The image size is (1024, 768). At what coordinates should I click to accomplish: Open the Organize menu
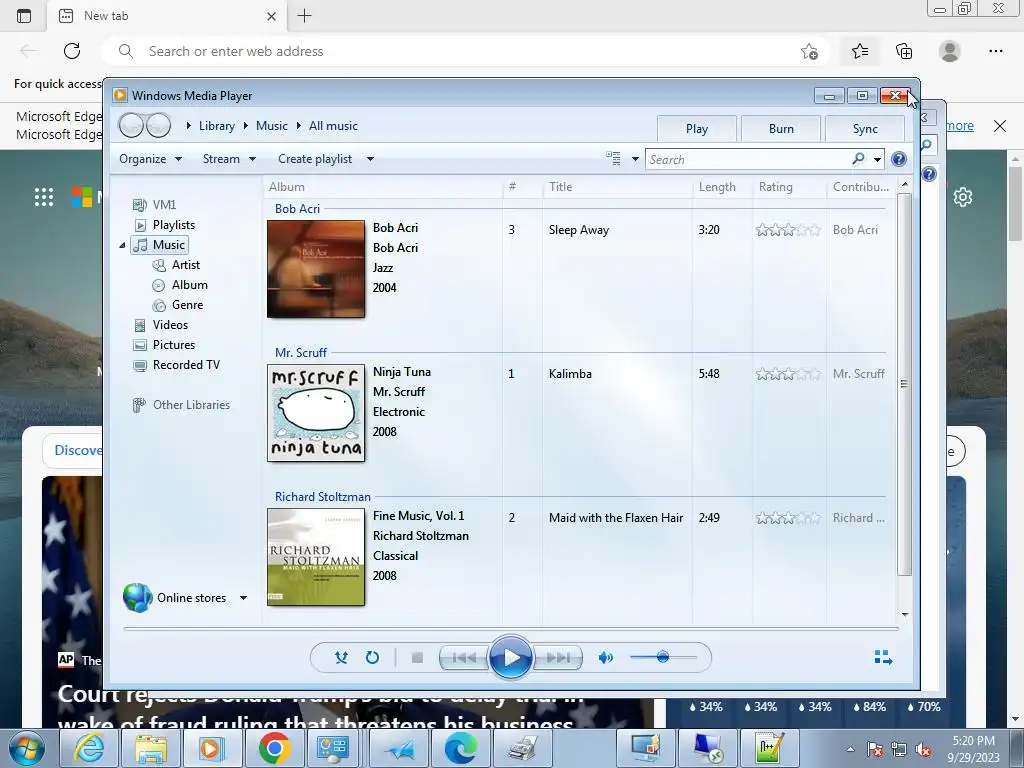pos(150,159)
